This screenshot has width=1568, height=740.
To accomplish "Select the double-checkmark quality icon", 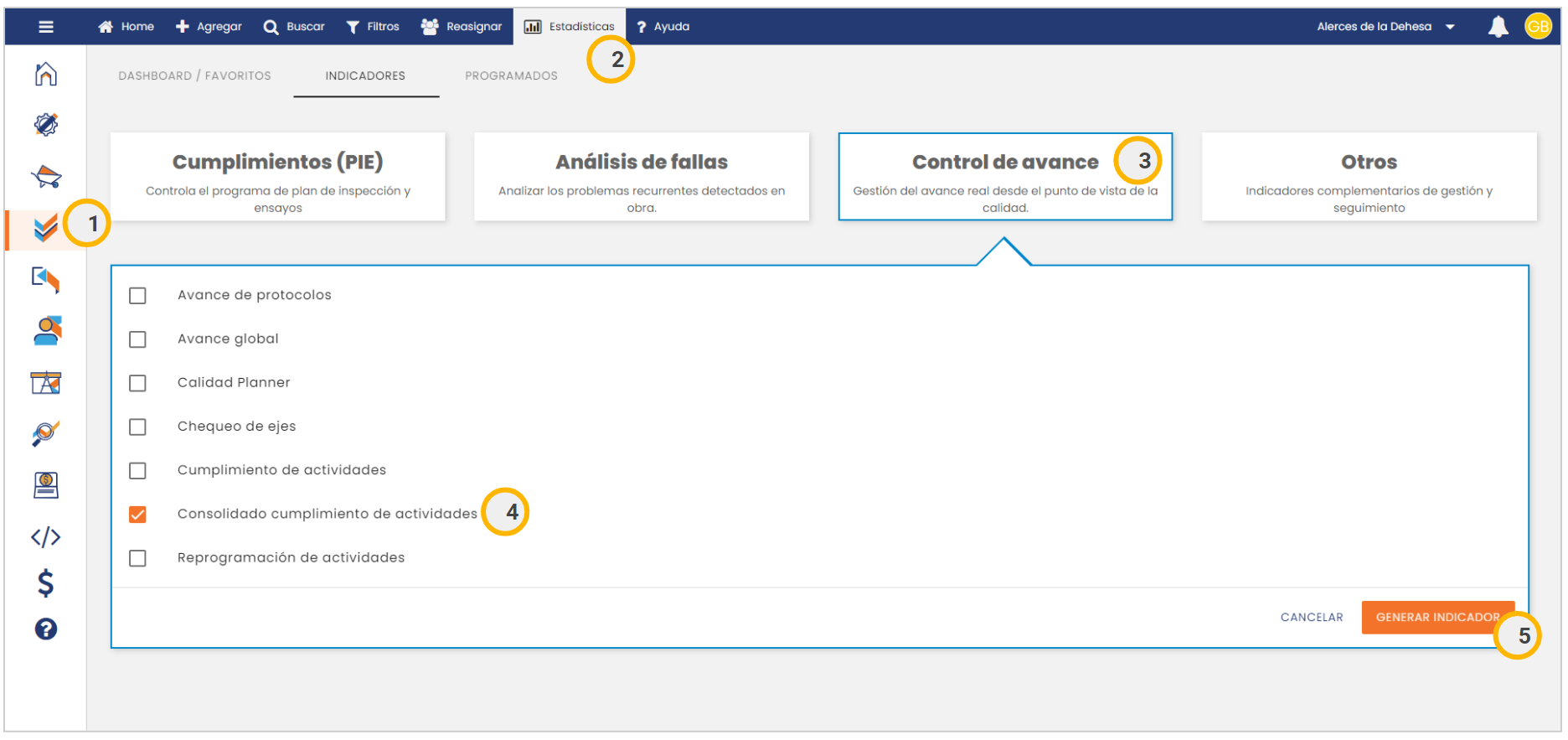I will (46, 228).
